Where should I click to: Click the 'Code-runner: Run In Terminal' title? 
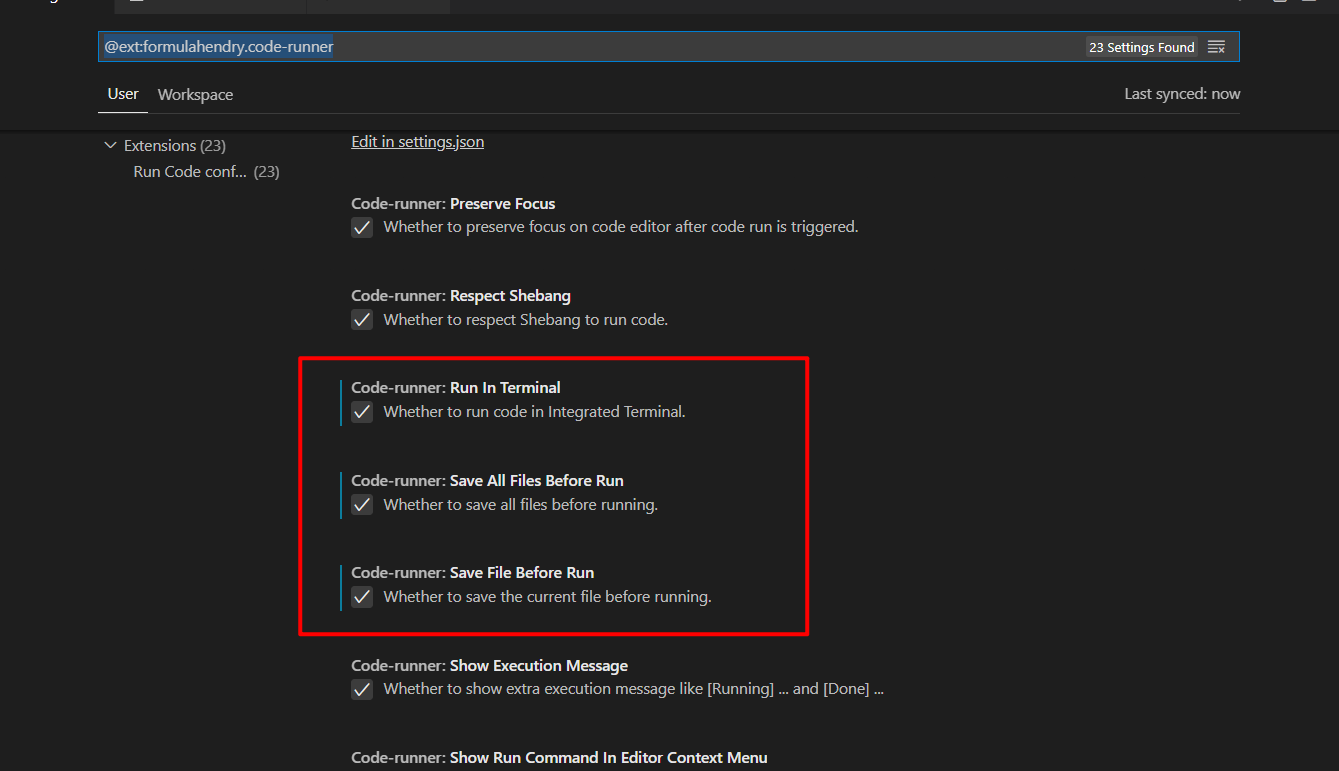pyautogui.click(x=456, y=388)
